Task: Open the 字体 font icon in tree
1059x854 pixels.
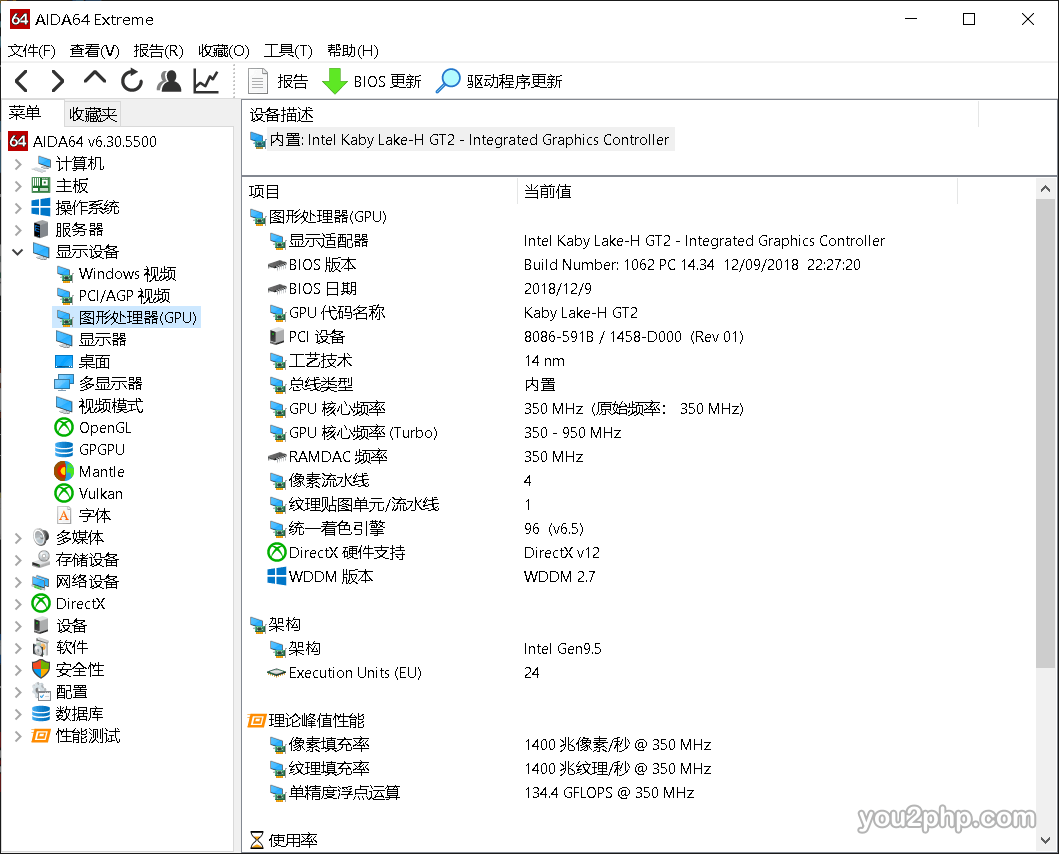Action: [64, 516]
